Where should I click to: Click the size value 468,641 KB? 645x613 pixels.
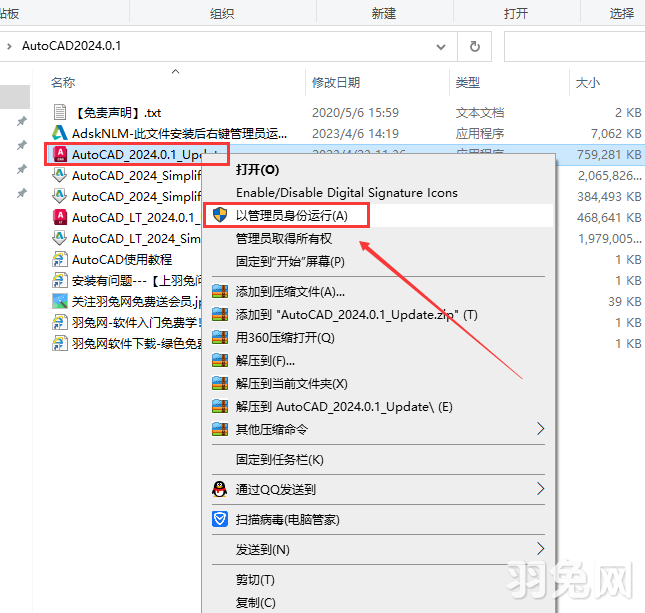click(x=609, y=217)
